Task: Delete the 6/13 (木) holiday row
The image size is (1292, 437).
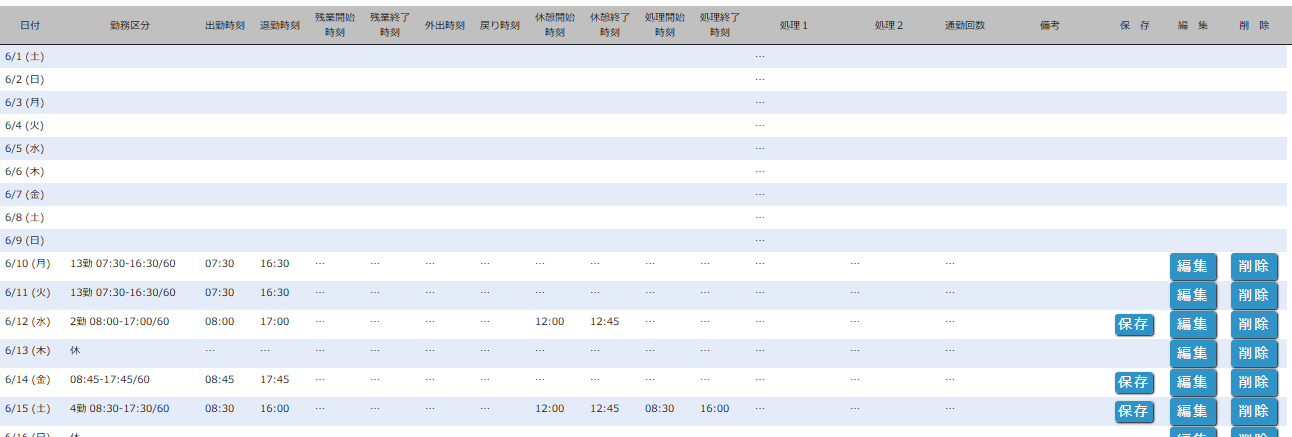Action: tap(1254, 353)
